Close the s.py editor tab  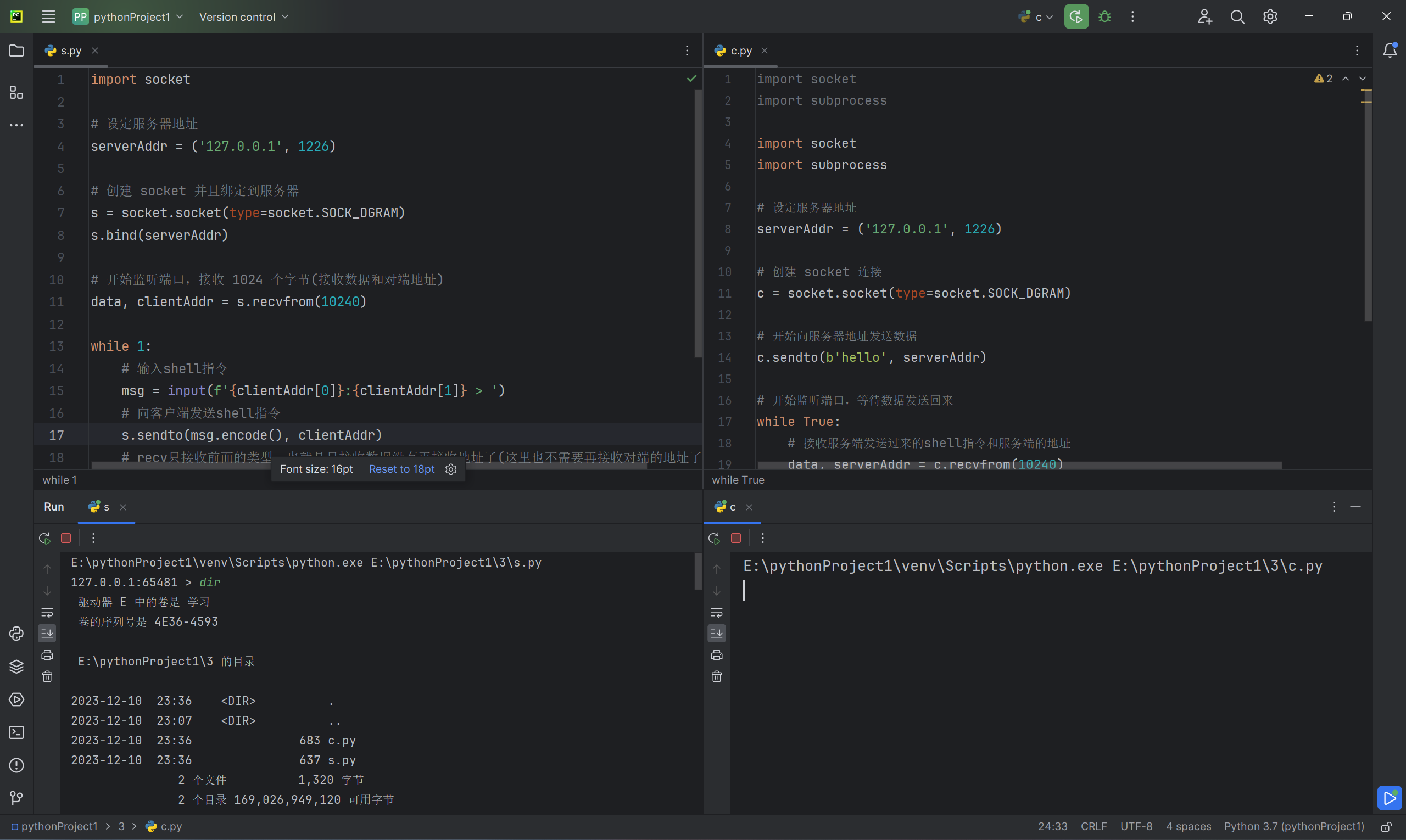[x=95, y=51]
